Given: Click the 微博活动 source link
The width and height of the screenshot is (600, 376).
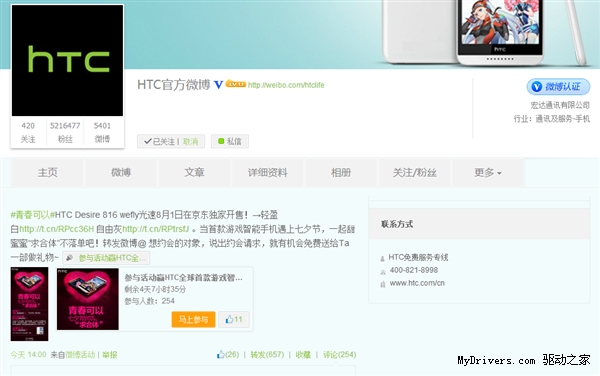Looking at the screenshot, I should (80, 355).
